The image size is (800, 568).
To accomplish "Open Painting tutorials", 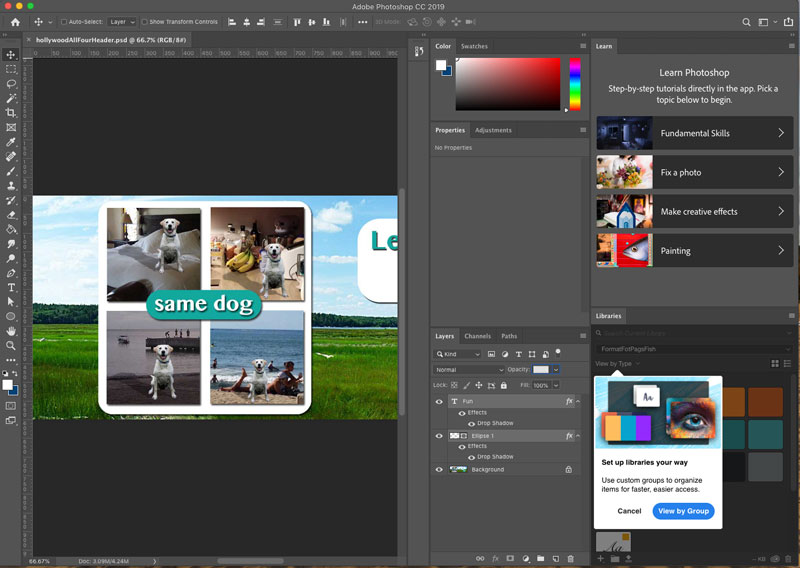I will pos(694,250).
